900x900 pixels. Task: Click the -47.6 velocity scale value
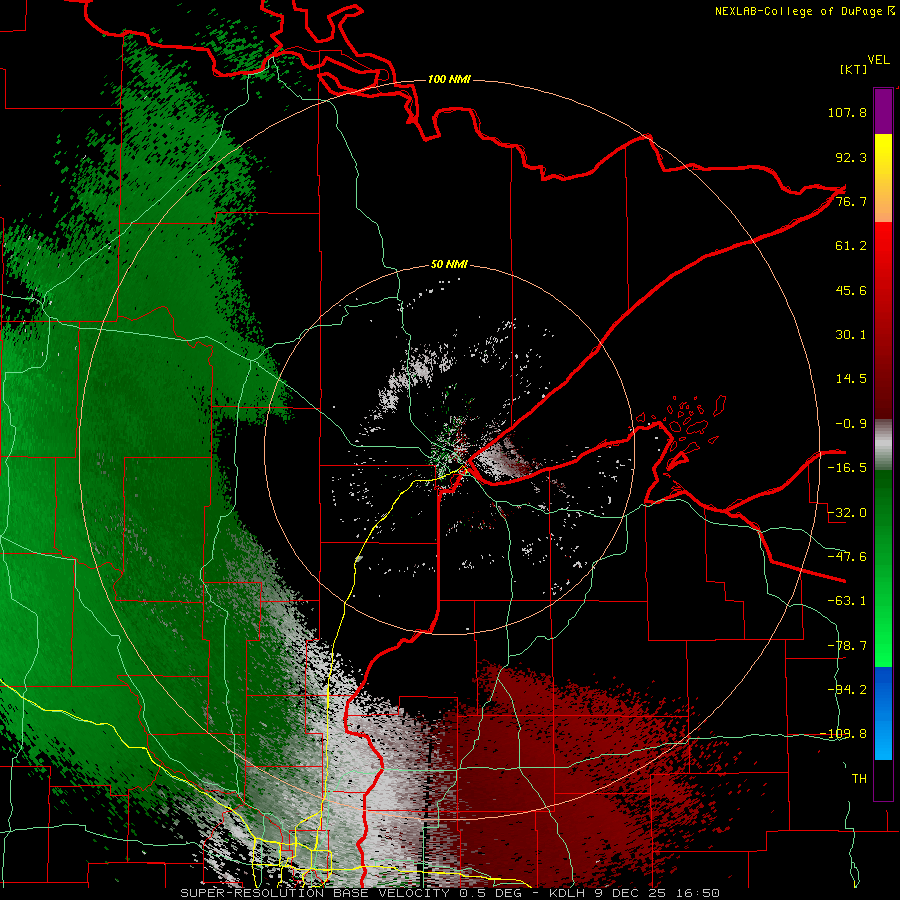pyautogui.click(x=847, y=557)
